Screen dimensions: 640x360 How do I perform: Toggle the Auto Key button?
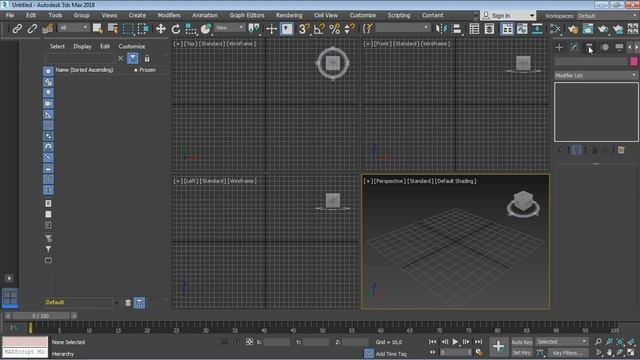[x=522, y=342]
